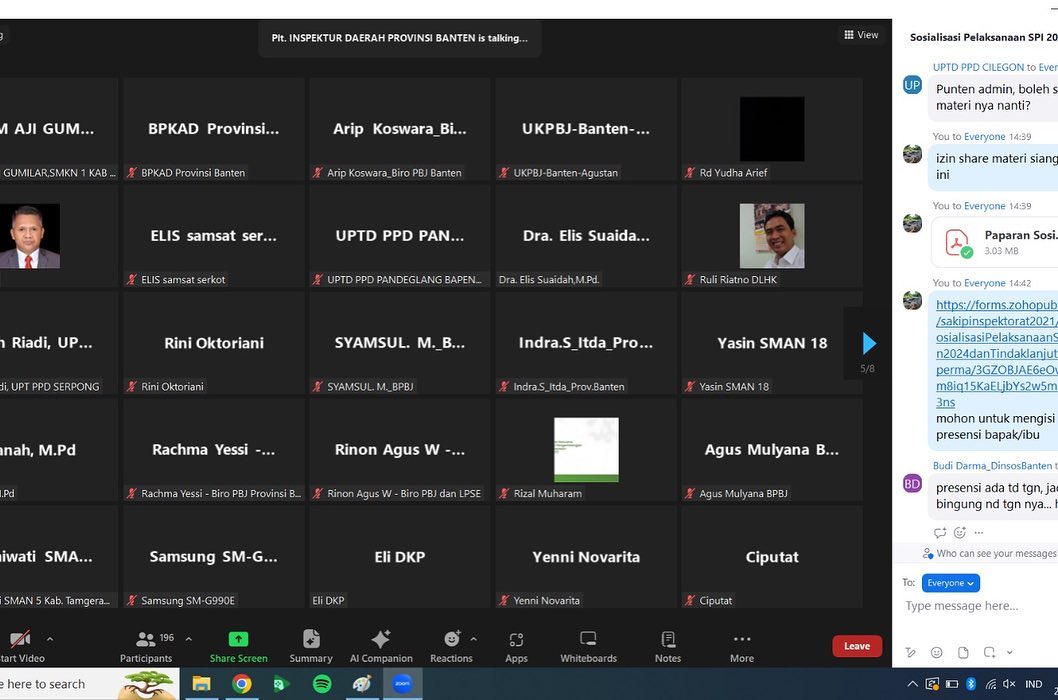Viewport: 1058px width, 700px height.
Task: Open the AI Companion panel
Action: point(381,646)
